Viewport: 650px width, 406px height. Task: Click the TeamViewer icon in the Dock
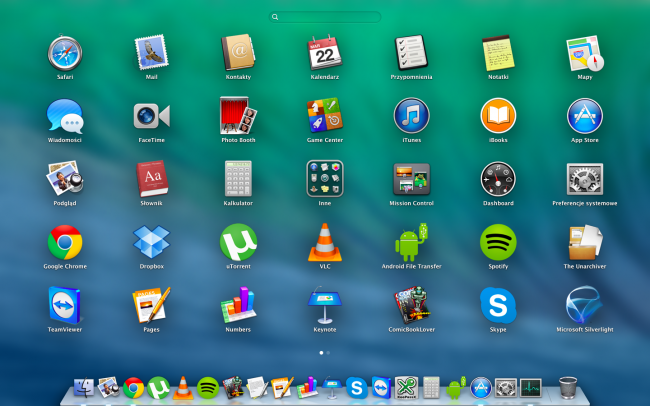click(381, 388)
